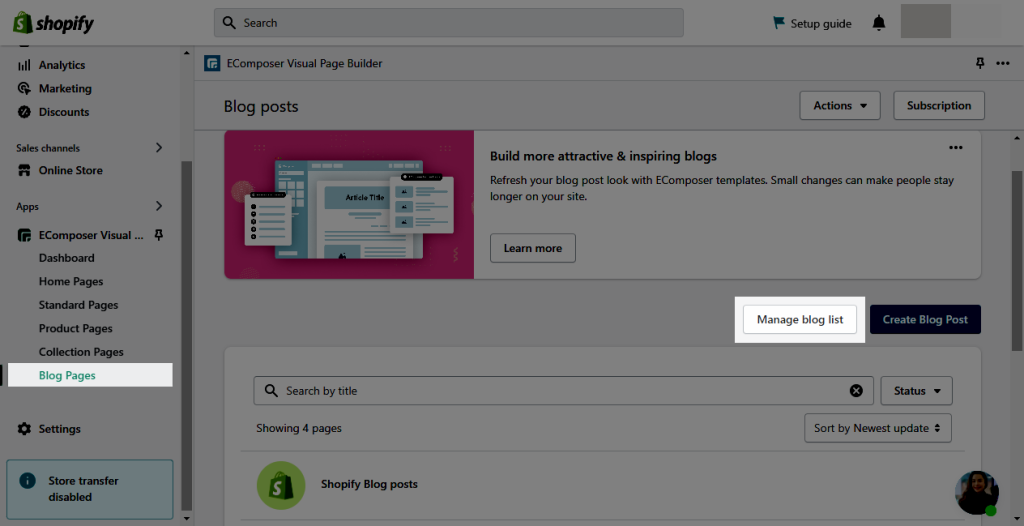Open EComposer Dashboard
The image size is (1024, 526).
(x=67, y=258)
